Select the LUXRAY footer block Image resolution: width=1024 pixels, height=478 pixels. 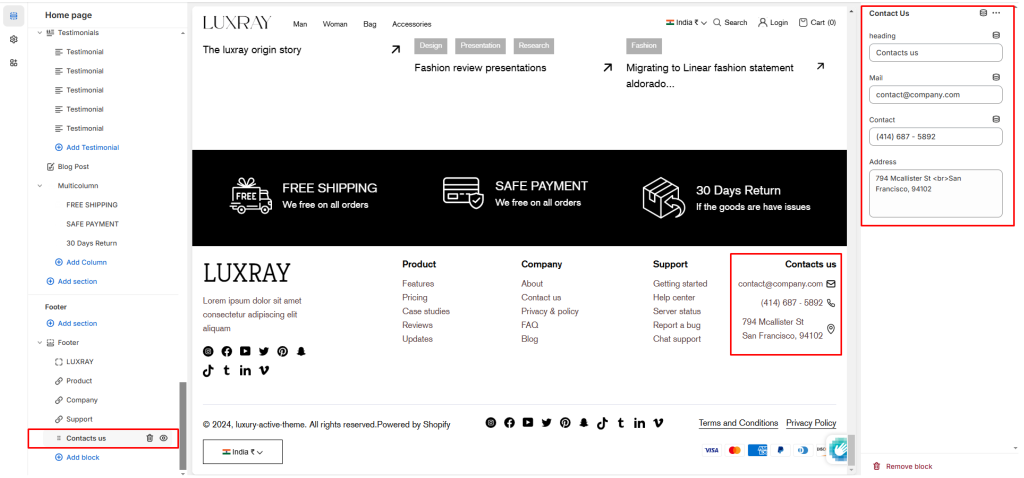tap(80, 362)
